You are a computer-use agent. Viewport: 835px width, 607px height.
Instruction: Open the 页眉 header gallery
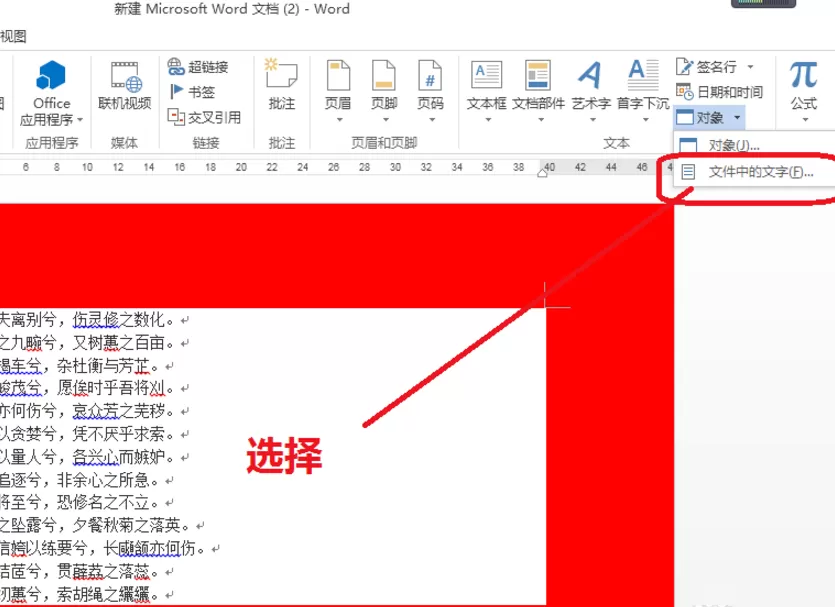[x=338, y=84]
